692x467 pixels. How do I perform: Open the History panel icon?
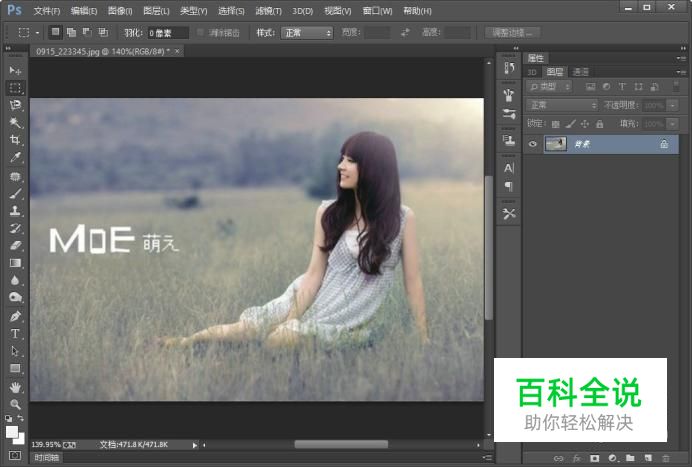pos(509,68)
